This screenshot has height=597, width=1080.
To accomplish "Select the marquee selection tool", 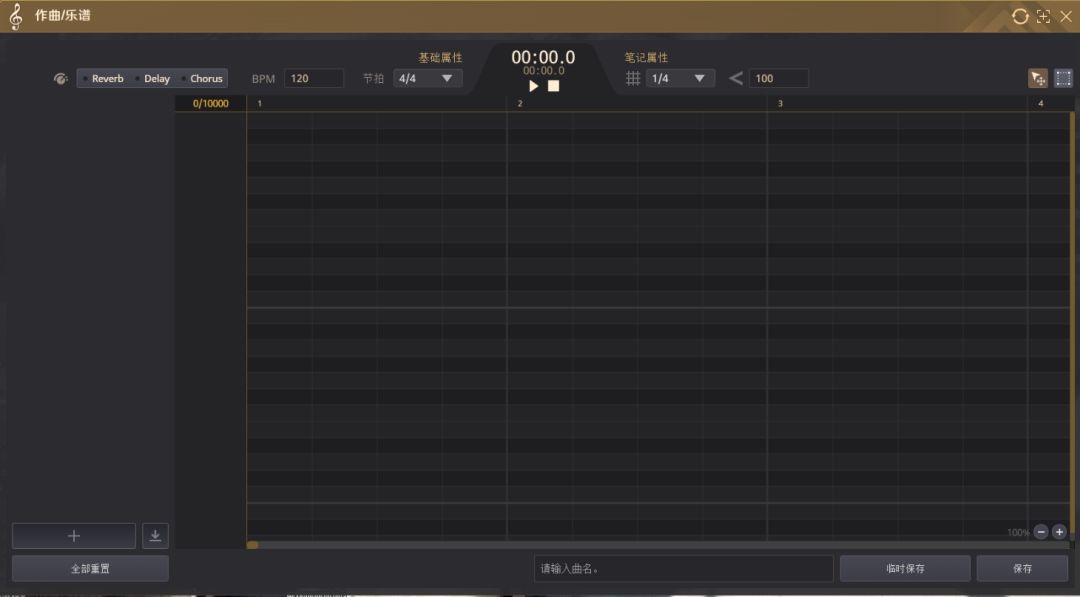I will coord(1063,78).
